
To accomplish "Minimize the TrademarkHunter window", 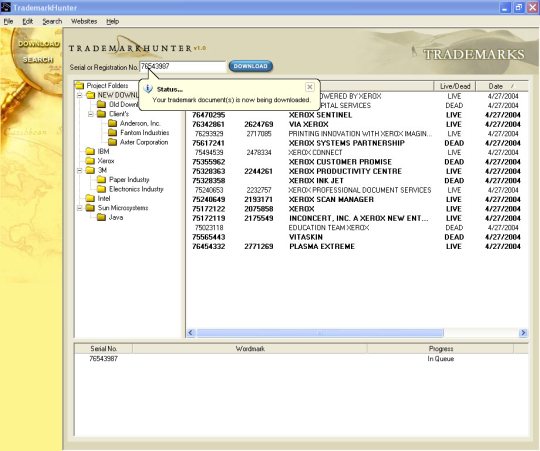I will pyautogui.click(x=505, y=8).
